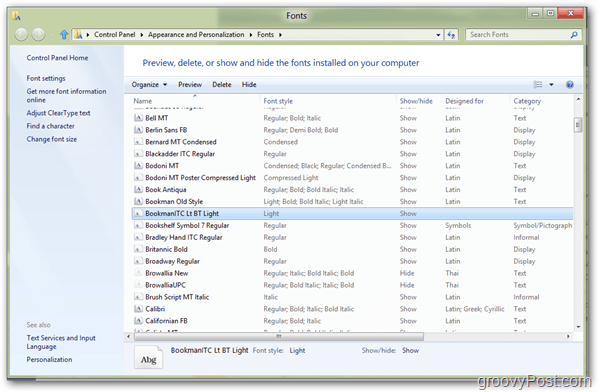Click the Latin; Greek; Cyrillic cell
Viewport: 600px width, 392px height.
[475, 309]
